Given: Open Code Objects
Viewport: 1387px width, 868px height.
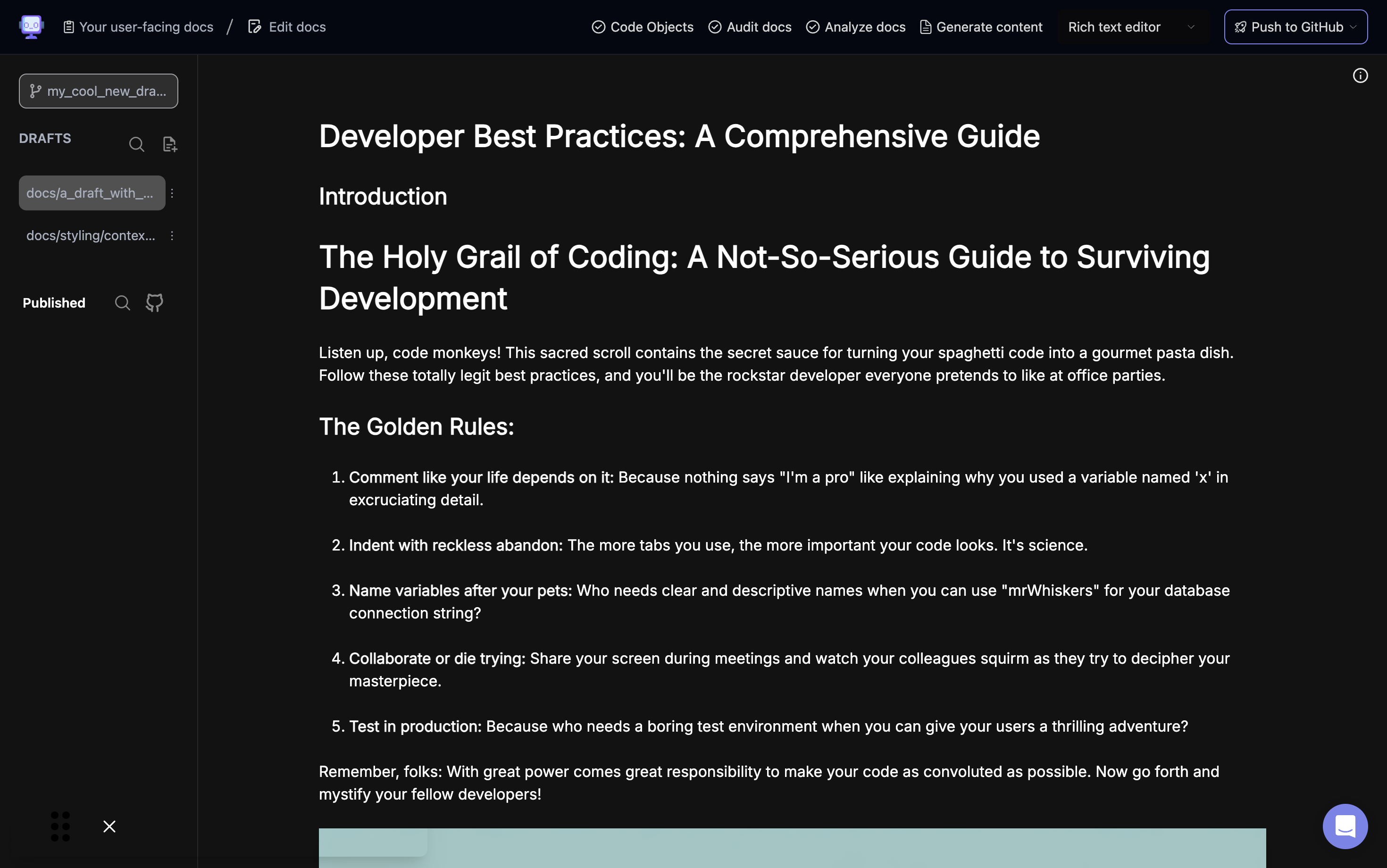Looking at the screenshot, I should click(x=643, y=27).
